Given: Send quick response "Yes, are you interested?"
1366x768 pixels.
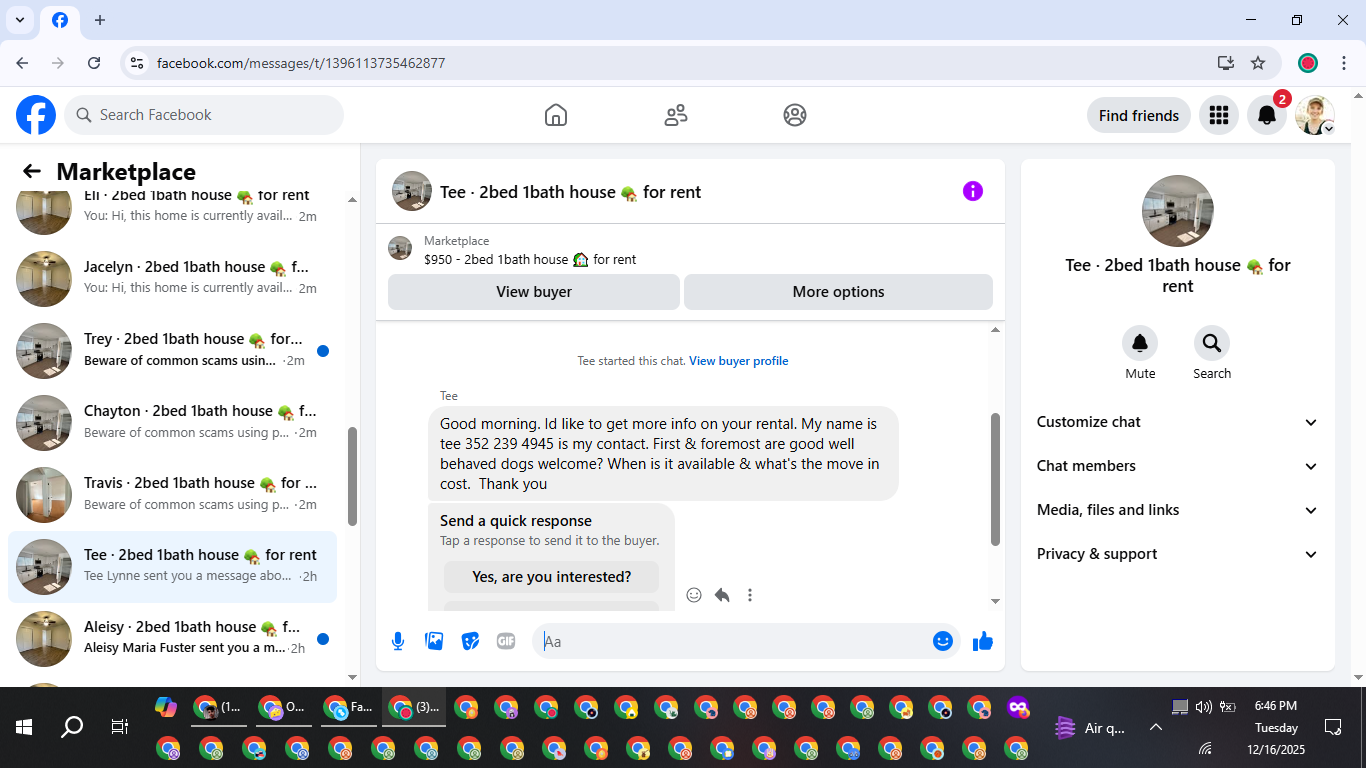Looking at the screenshot, I should (x=552, y=577).
